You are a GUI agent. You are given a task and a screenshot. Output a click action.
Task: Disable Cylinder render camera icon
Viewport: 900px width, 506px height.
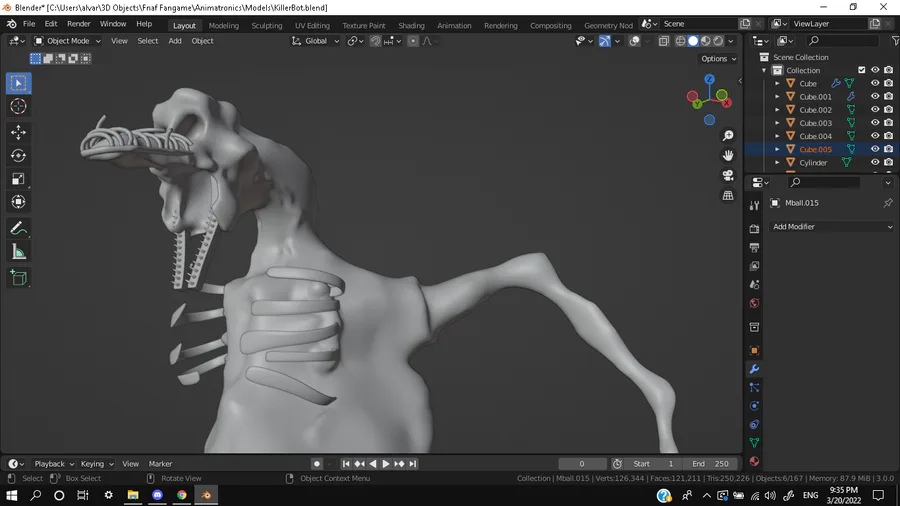[x=889, y=162]
